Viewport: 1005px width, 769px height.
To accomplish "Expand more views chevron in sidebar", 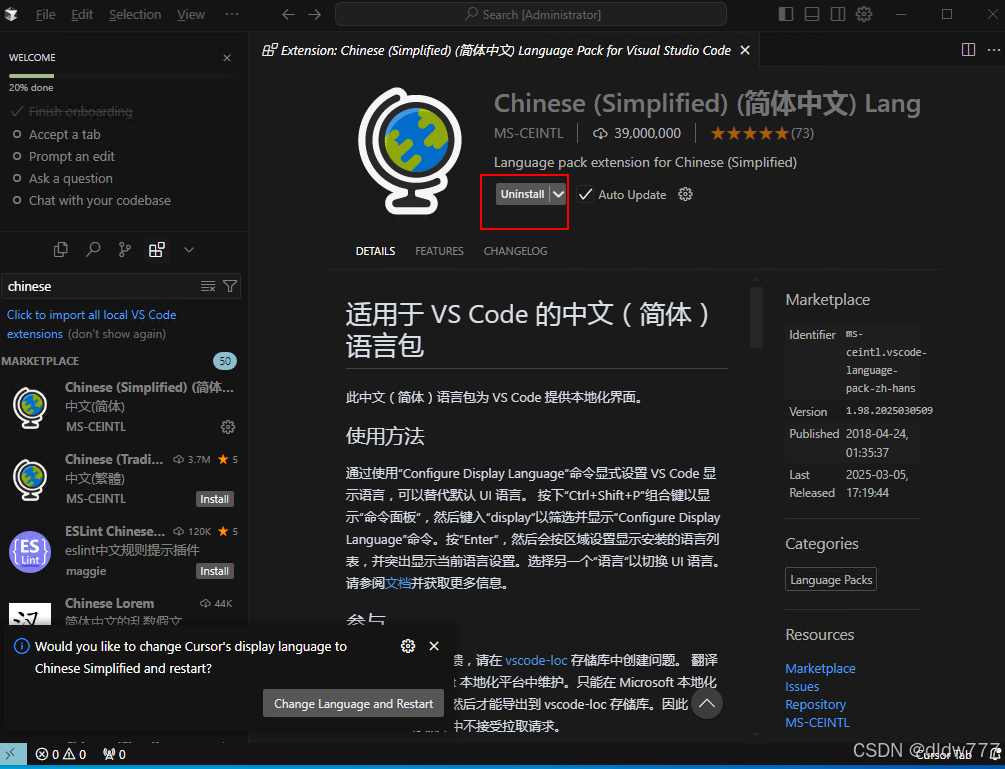I will [x=189, y=249].
